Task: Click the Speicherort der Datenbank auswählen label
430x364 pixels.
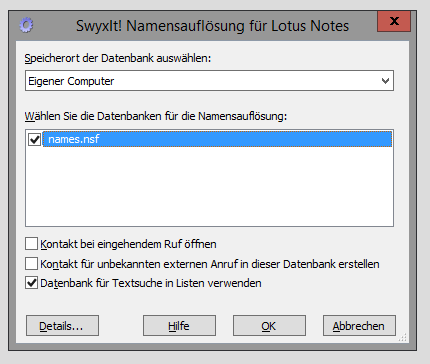Action: 118,58
